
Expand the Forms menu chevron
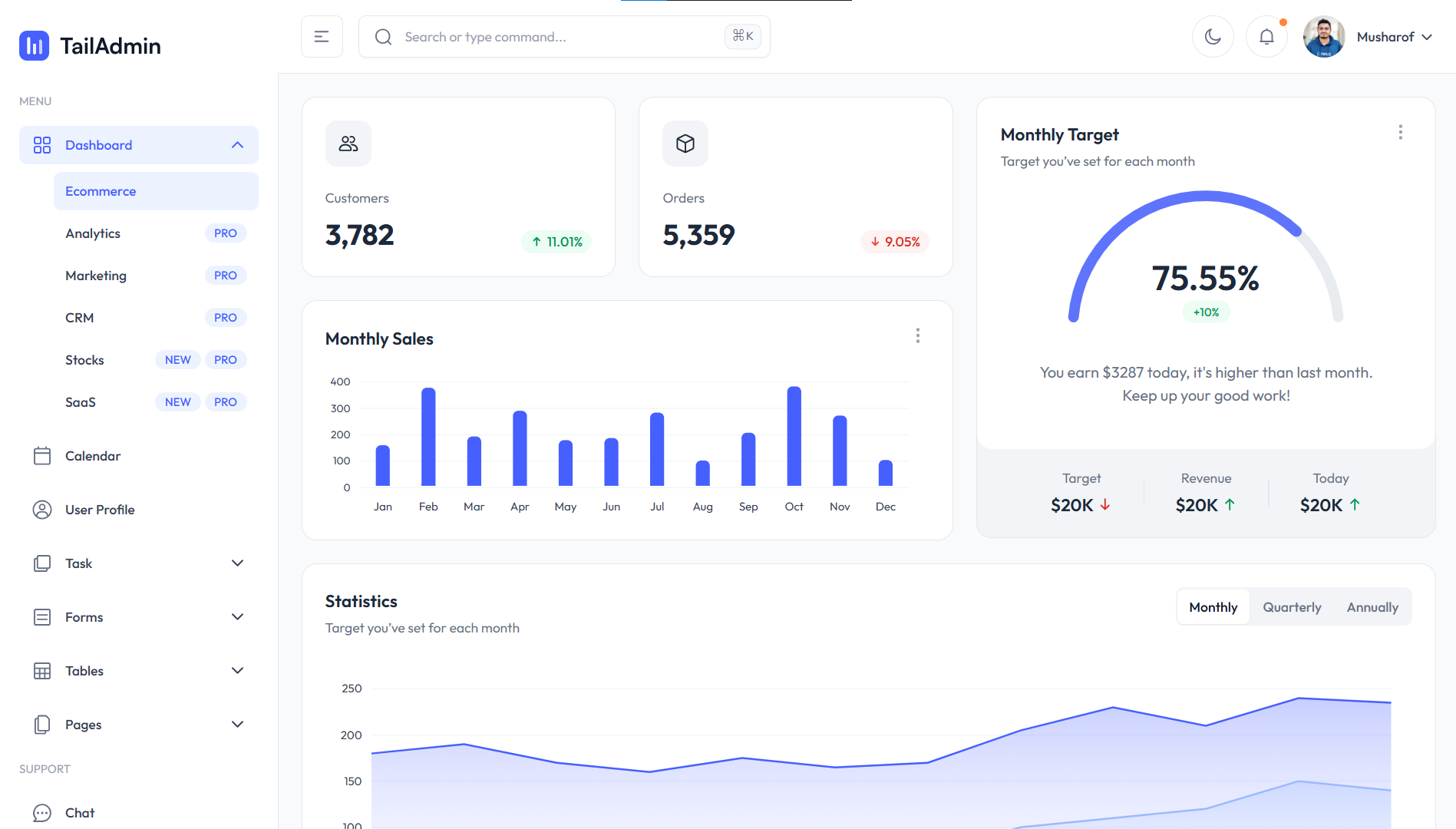(237, 617)
